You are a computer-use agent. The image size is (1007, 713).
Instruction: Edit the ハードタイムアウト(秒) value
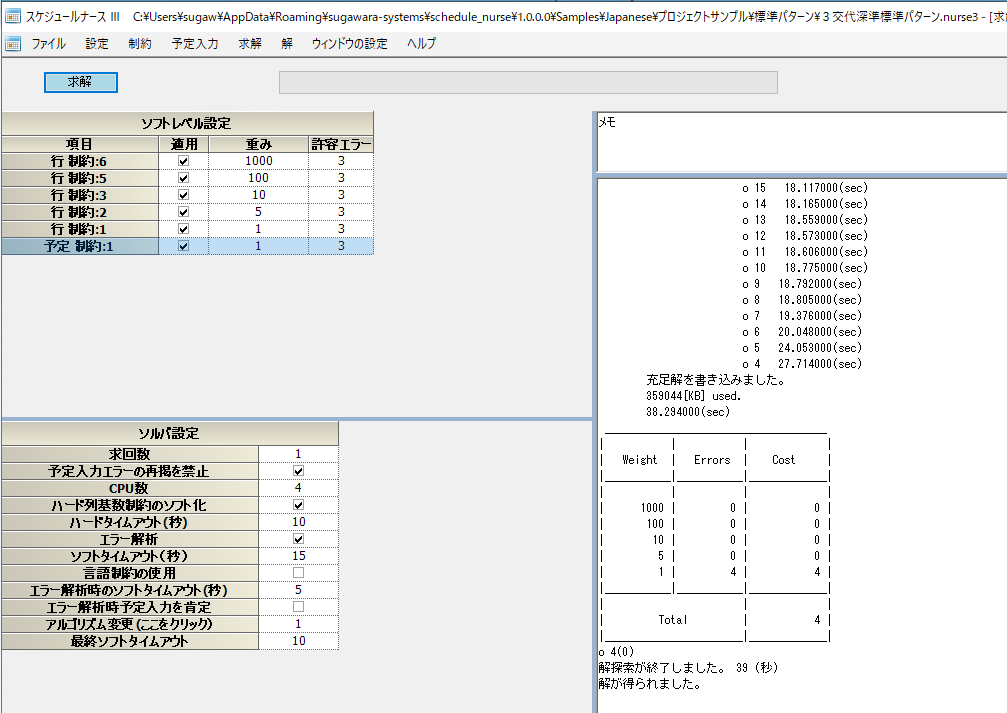coord(299,522)
